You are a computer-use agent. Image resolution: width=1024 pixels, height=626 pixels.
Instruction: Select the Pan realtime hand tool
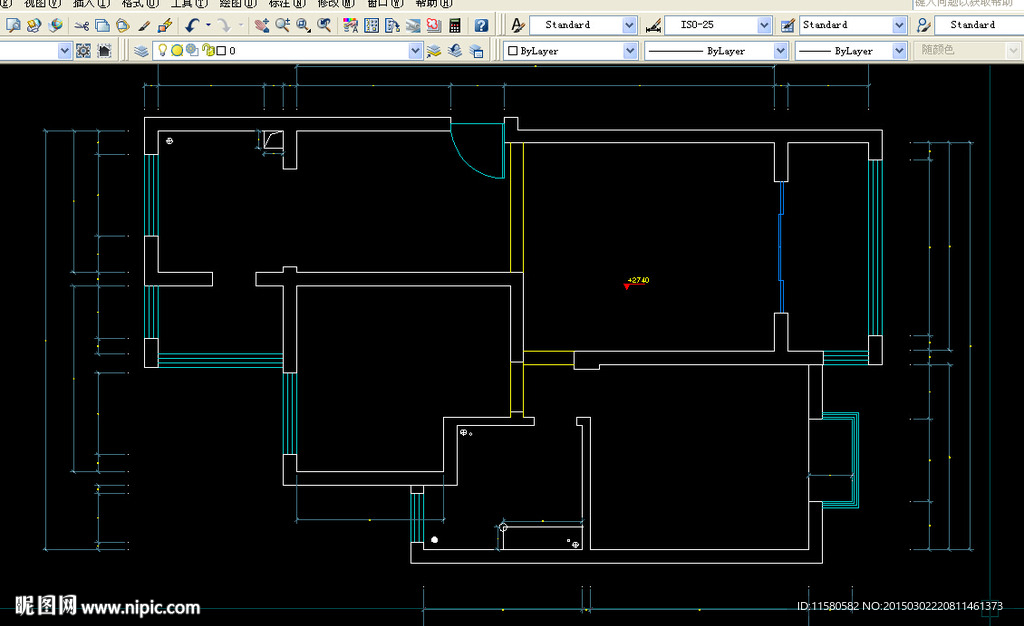[x=262, y=25]
